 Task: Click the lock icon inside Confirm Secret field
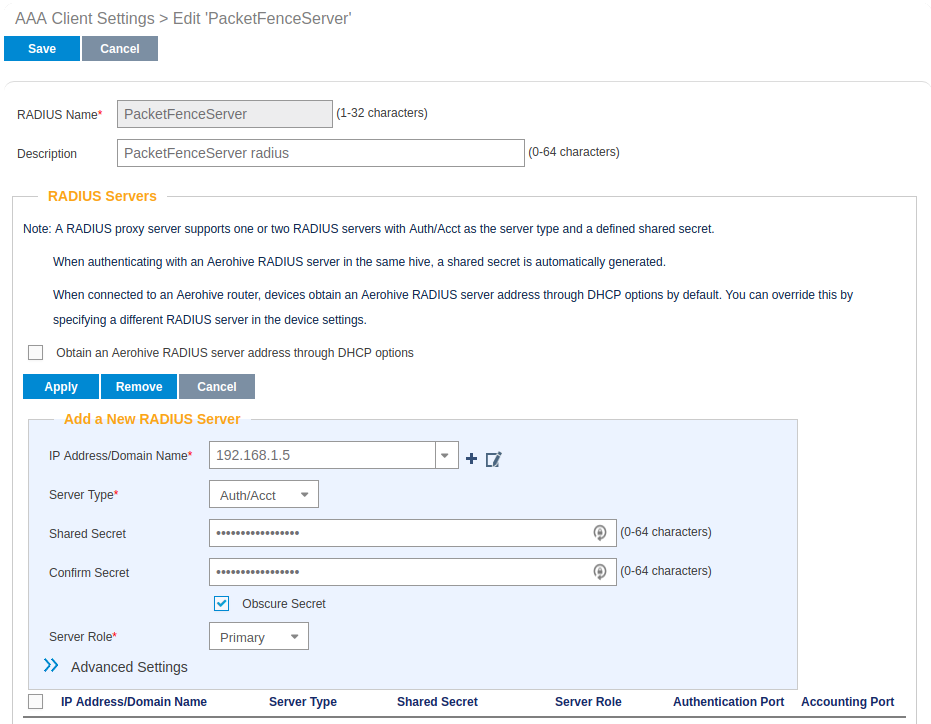(600, 571)
